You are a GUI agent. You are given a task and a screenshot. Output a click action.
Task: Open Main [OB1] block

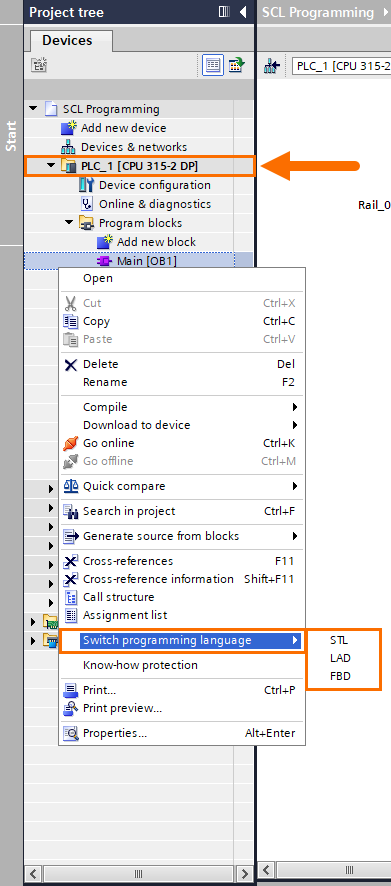(x=146, y=261)
